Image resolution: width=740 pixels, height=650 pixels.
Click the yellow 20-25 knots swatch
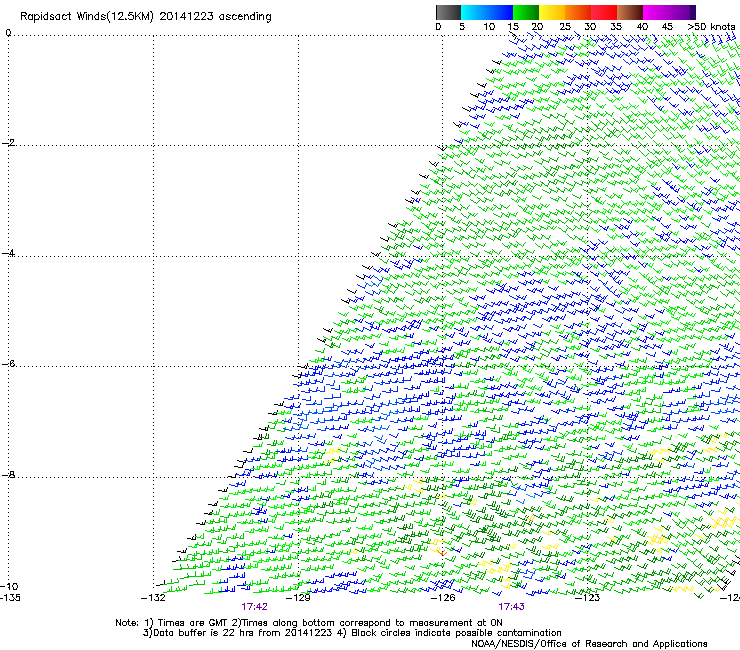click(x=552, y=12)
